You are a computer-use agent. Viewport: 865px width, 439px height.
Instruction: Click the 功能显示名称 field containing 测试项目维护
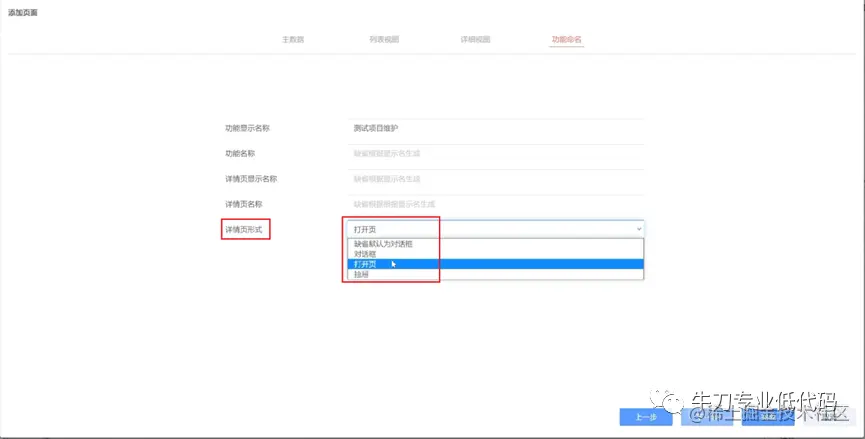pos(495,128)
